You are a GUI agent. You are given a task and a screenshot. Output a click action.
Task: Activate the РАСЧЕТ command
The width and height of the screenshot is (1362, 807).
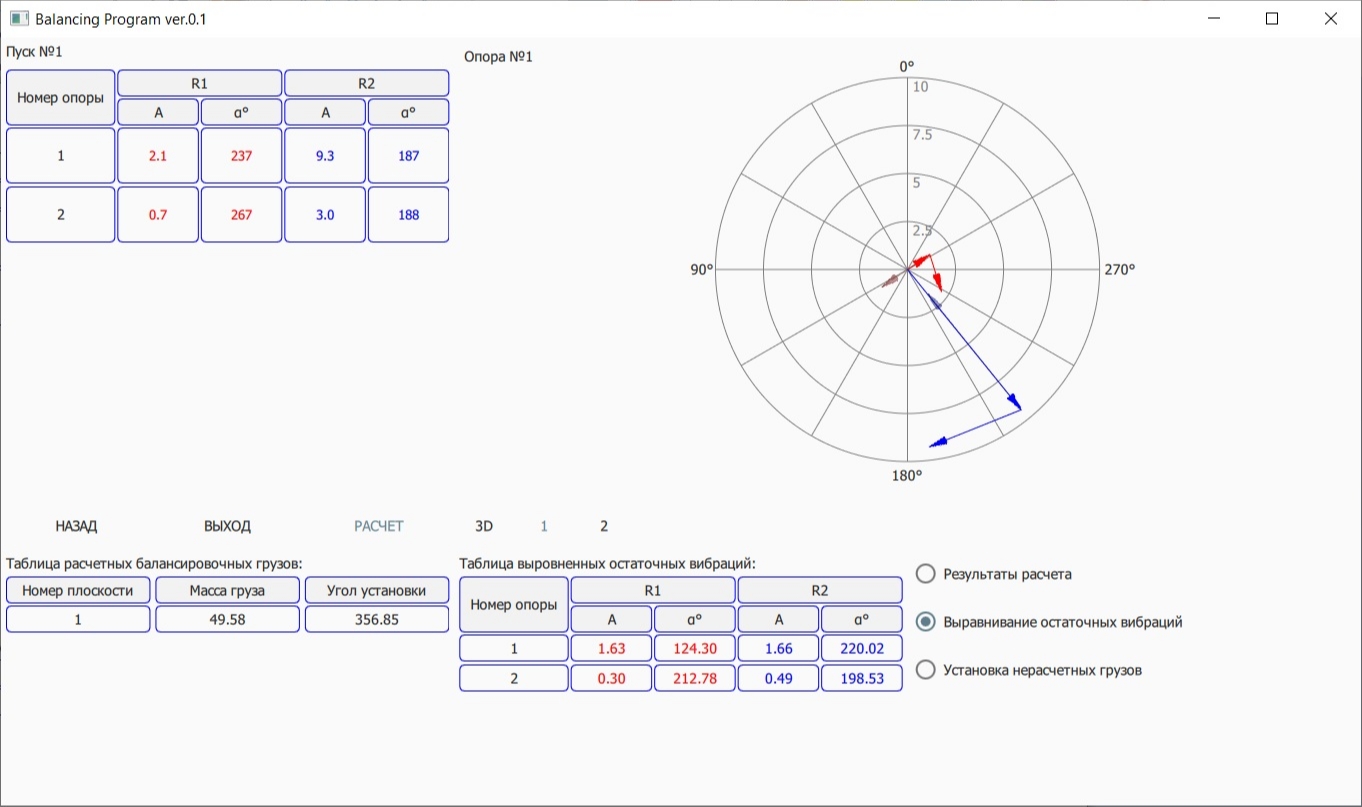point(378,525)
